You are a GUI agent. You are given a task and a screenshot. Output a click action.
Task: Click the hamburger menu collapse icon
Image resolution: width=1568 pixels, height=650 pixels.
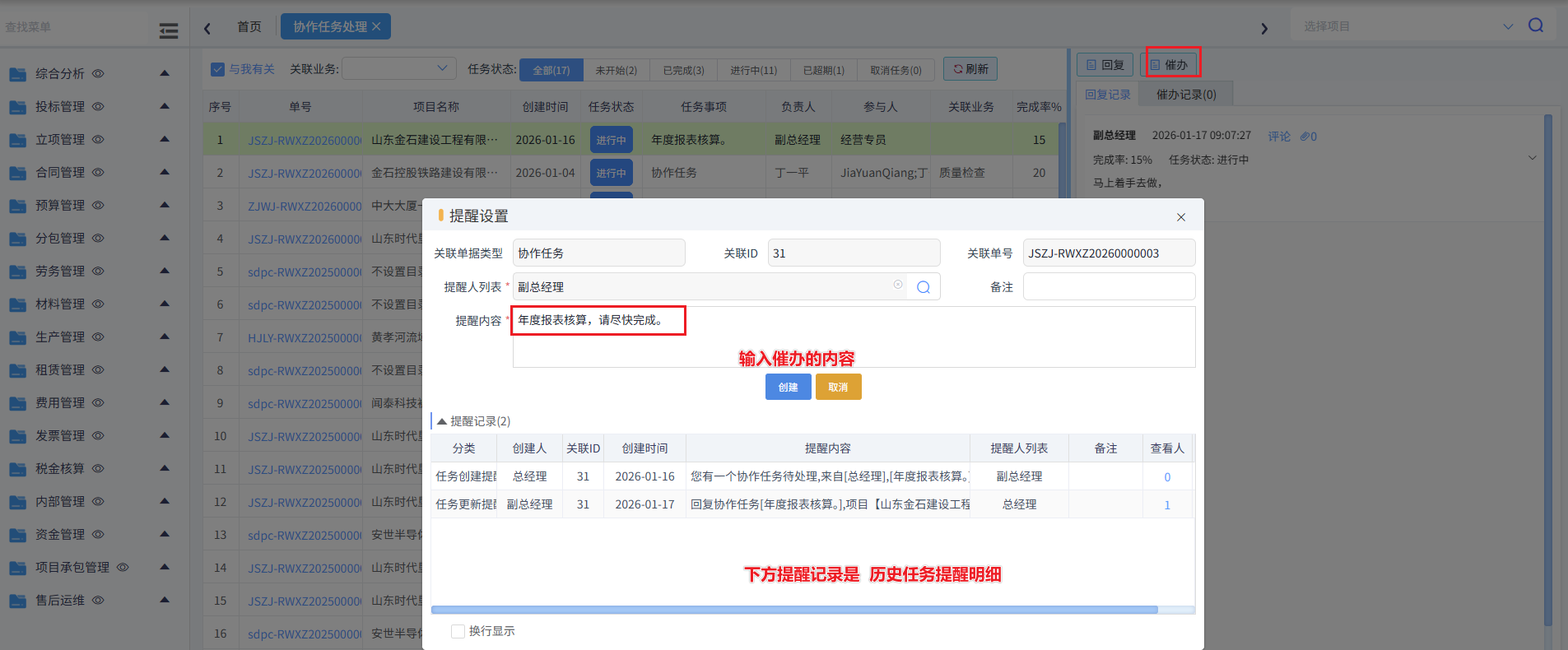[x=169, y=30]
